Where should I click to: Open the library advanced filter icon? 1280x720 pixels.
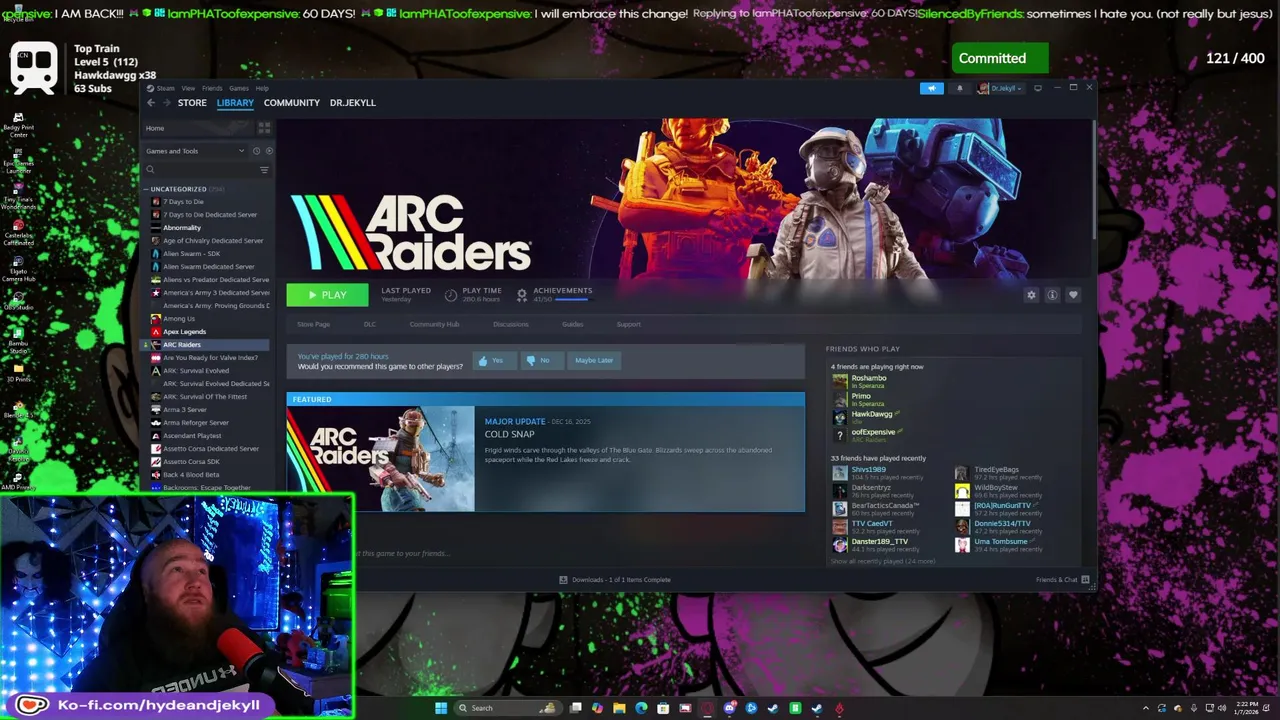point(264,170)
